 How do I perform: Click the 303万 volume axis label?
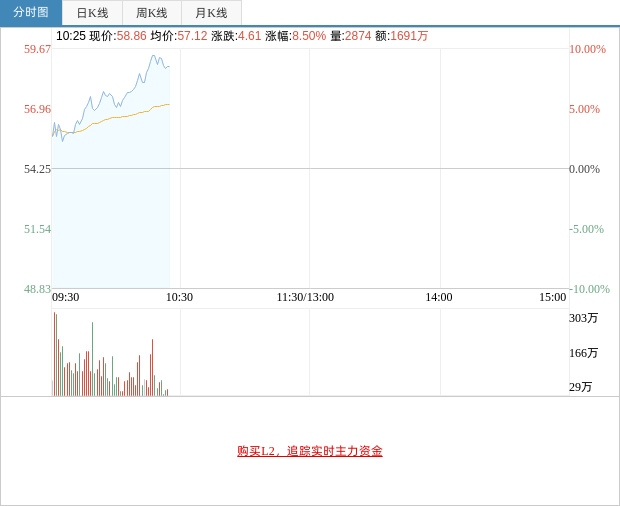pyautogui.click(x=583, y=318)
